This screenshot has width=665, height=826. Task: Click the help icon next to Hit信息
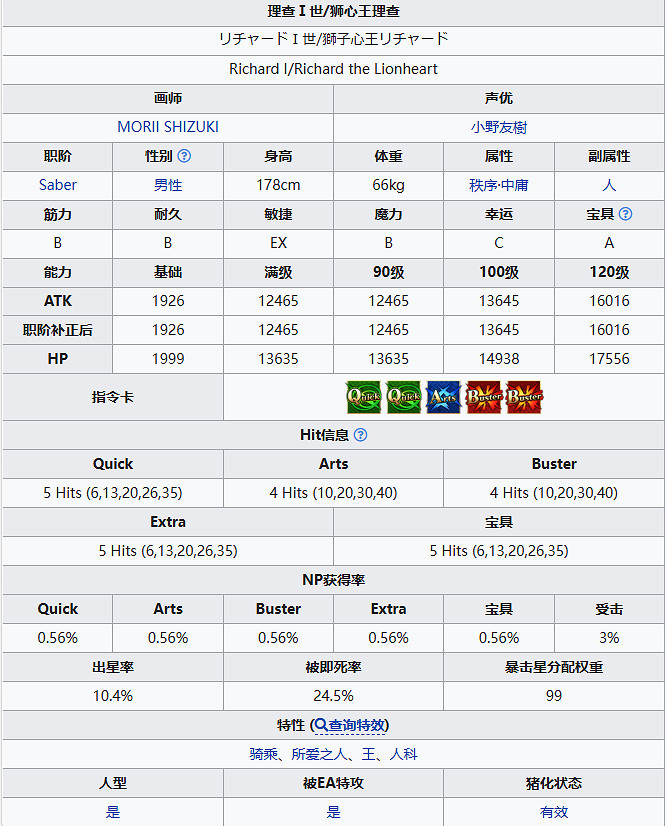point(360,435)
